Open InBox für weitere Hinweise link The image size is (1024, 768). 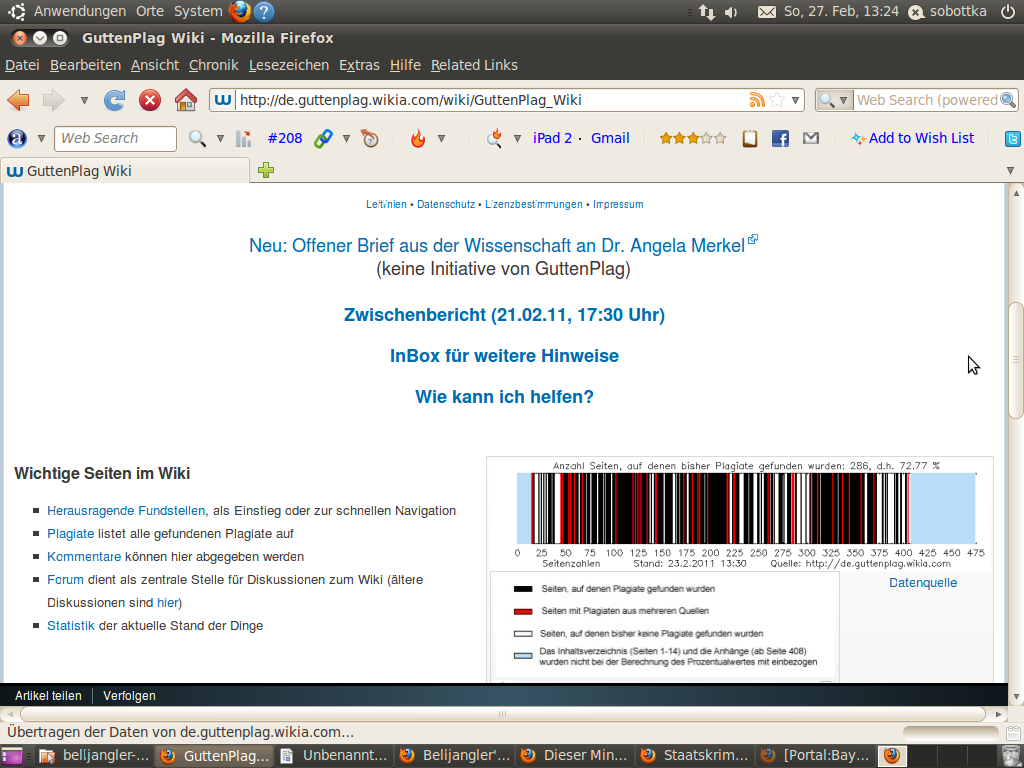coord(504,356)
